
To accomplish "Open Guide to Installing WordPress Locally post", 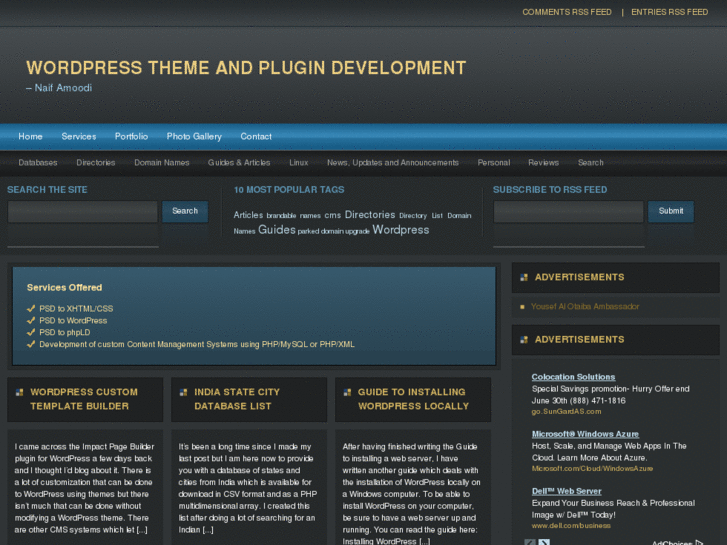I will tap(413, 399).
